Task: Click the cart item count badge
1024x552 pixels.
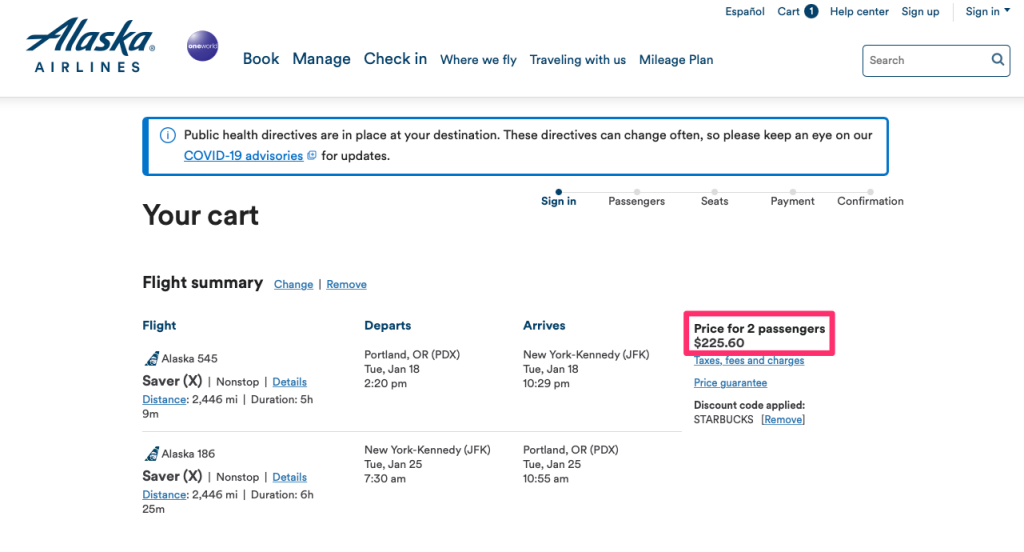Action: [811, 12]
